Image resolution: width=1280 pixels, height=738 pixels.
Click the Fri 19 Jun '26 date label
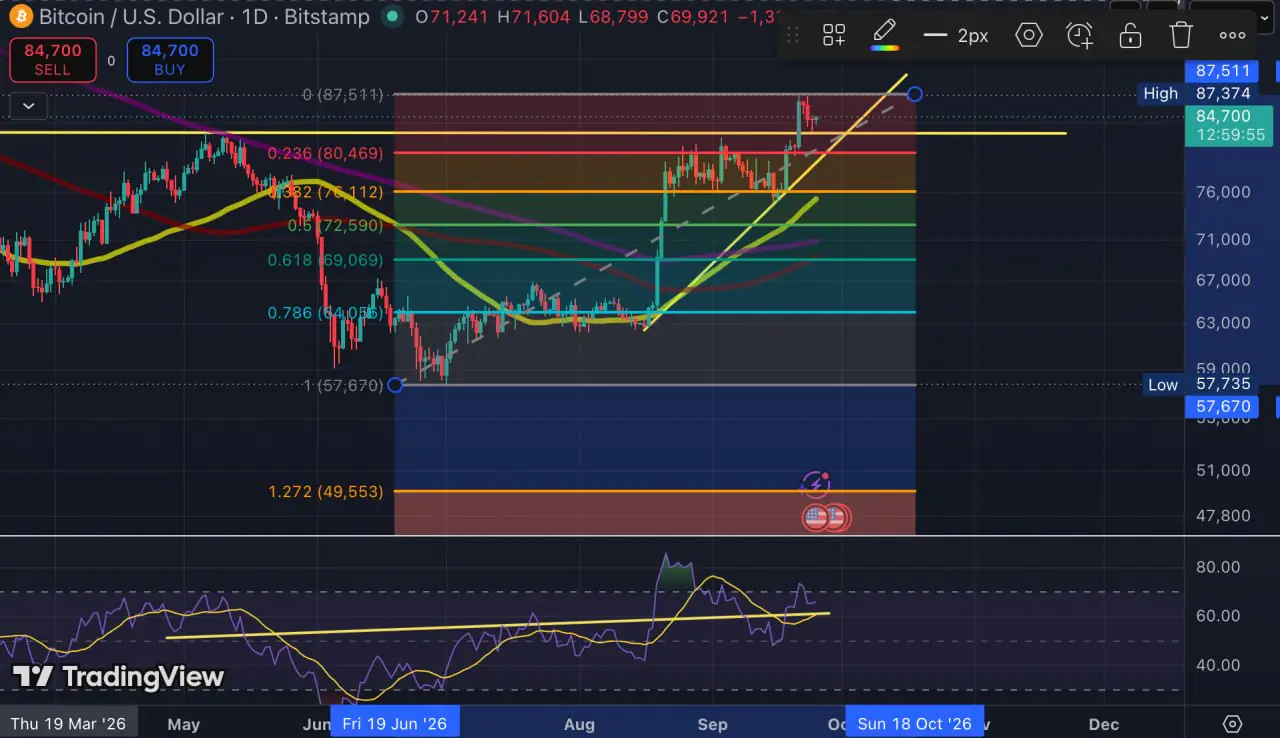pos(394,724)
